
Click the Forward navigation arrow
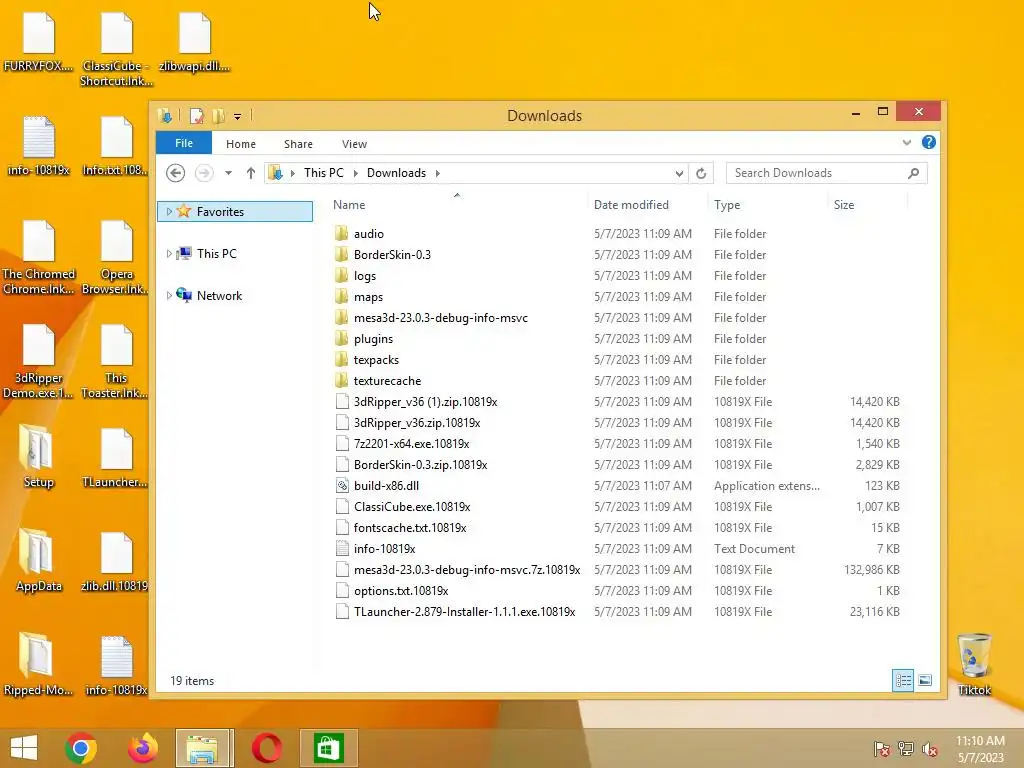pos(204,173)
